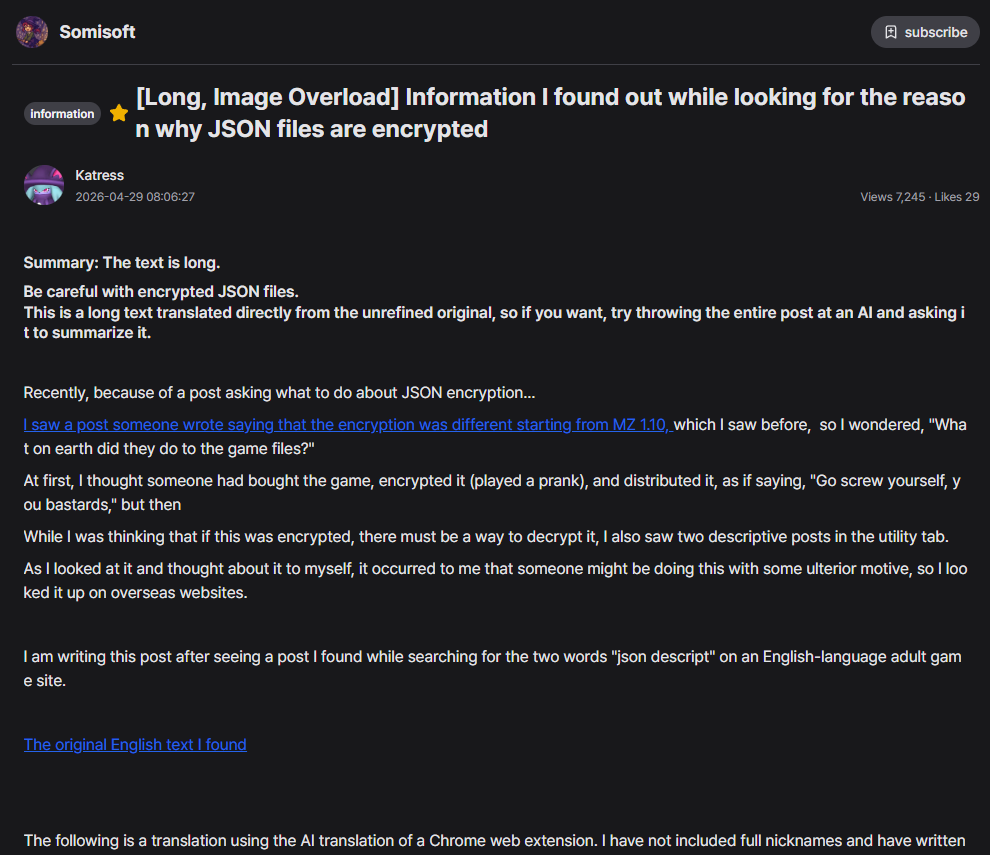The image size is (990, 855).
Task: Click the paragraph about the Chrome web extension translation
Action: tap(494, 841)
